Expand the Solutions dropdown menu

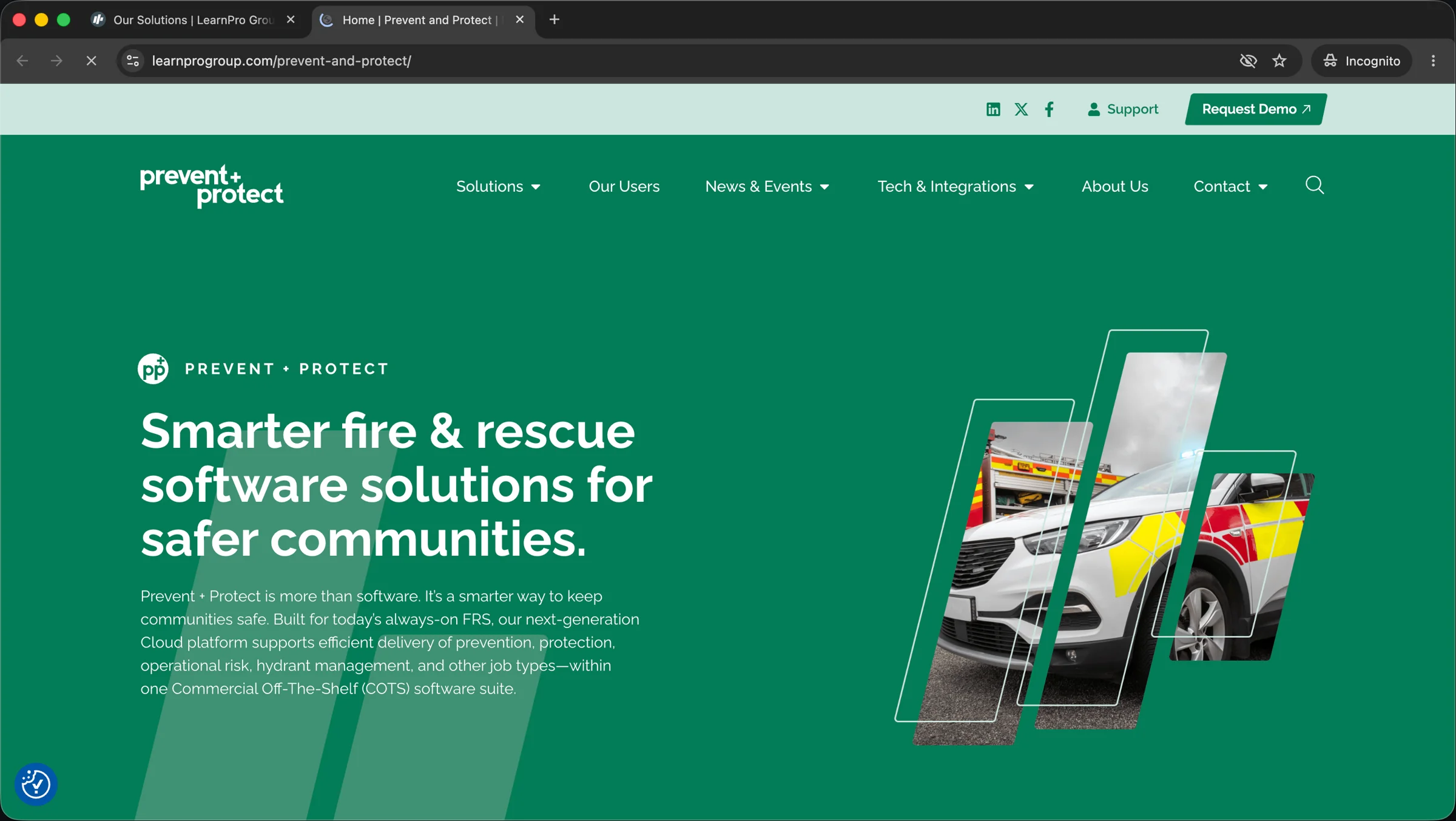coord(498,186)
